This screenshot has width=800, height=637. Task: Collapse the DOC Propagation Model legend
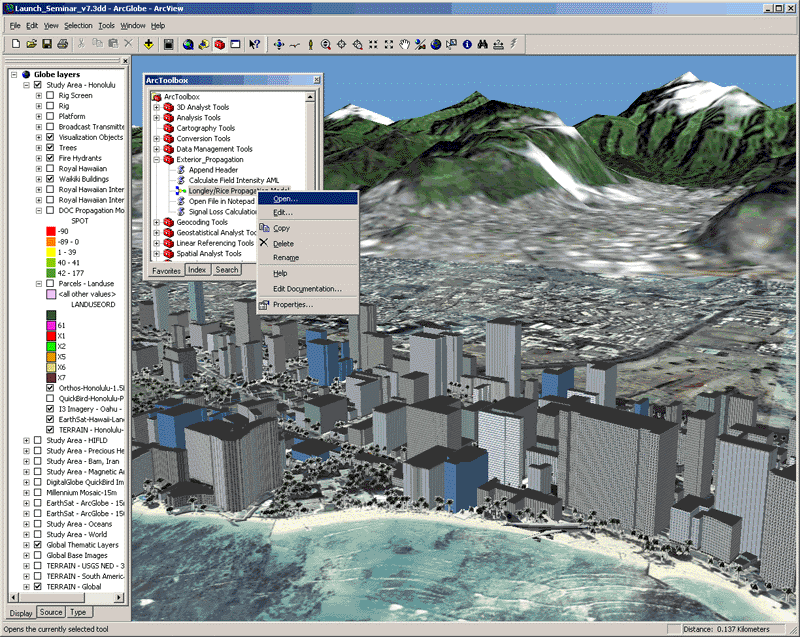[39, 210]
